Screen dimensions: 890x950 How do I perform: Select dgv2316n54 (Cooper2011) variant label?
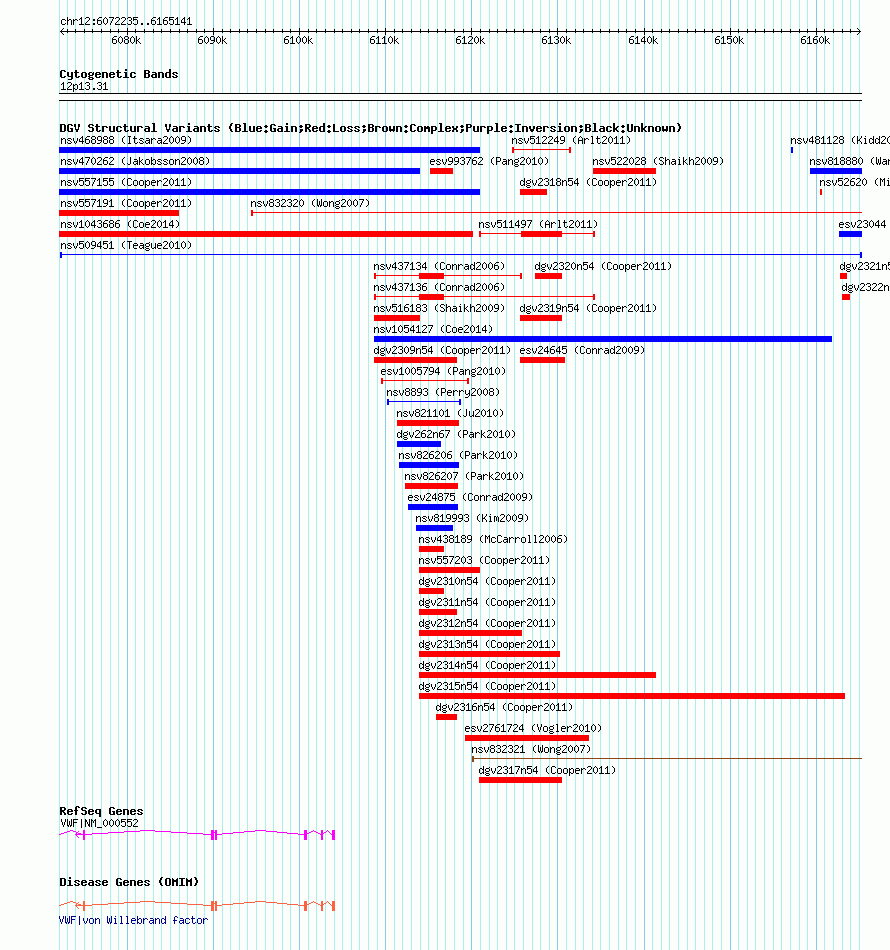pyautogui.click(x=504, y=708)
